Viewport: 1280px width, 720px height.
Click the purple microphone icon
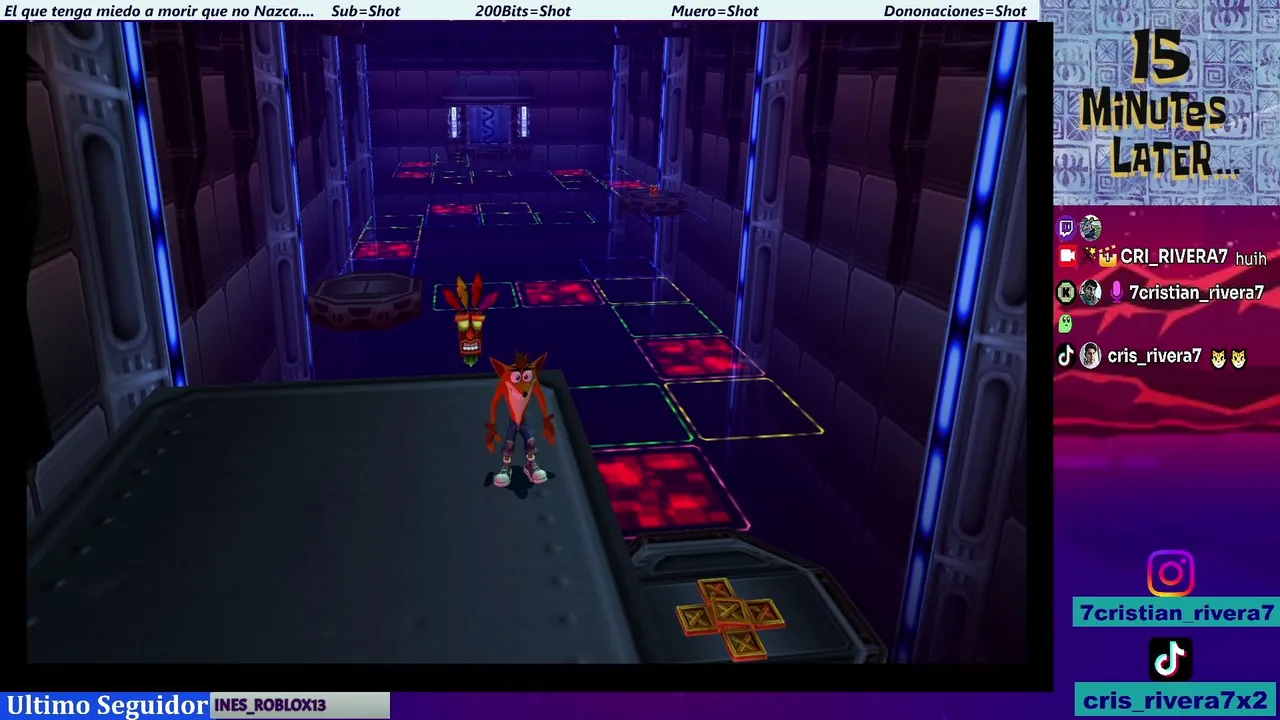[x=1115, y=292]
